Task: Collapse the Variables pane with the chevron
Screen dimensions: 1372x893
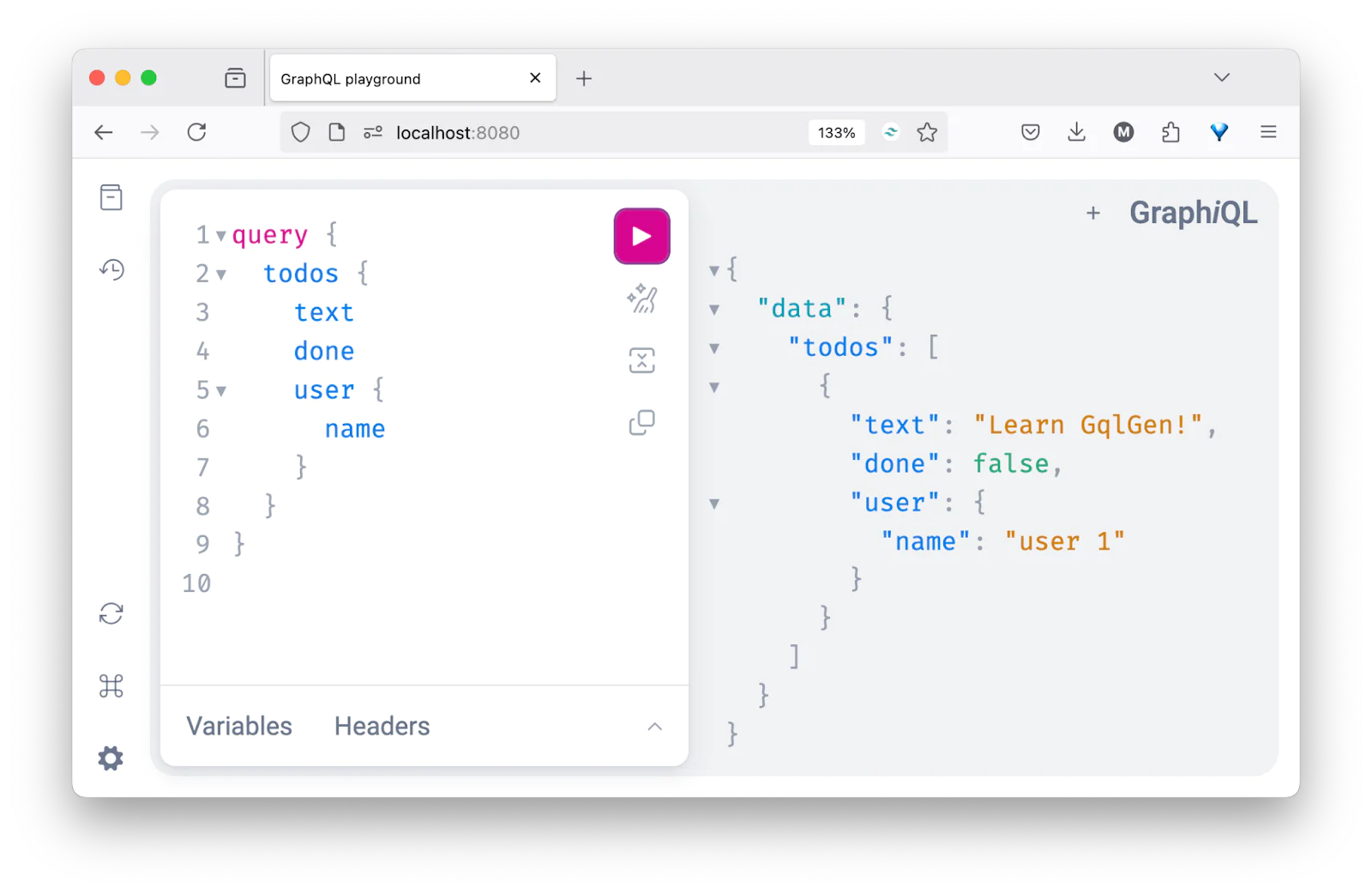Action: (x=655, y=726)
